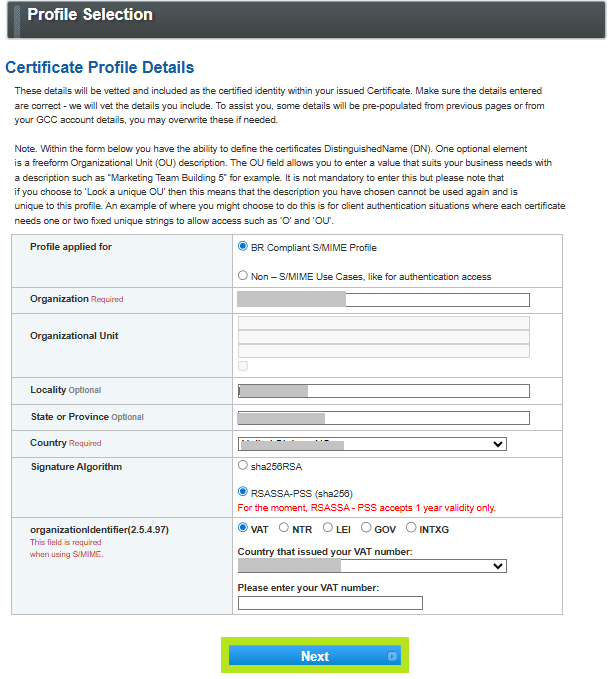Tick the checkbox under Organizational Unit fields
613x679 pixels.
pos(243,366)
